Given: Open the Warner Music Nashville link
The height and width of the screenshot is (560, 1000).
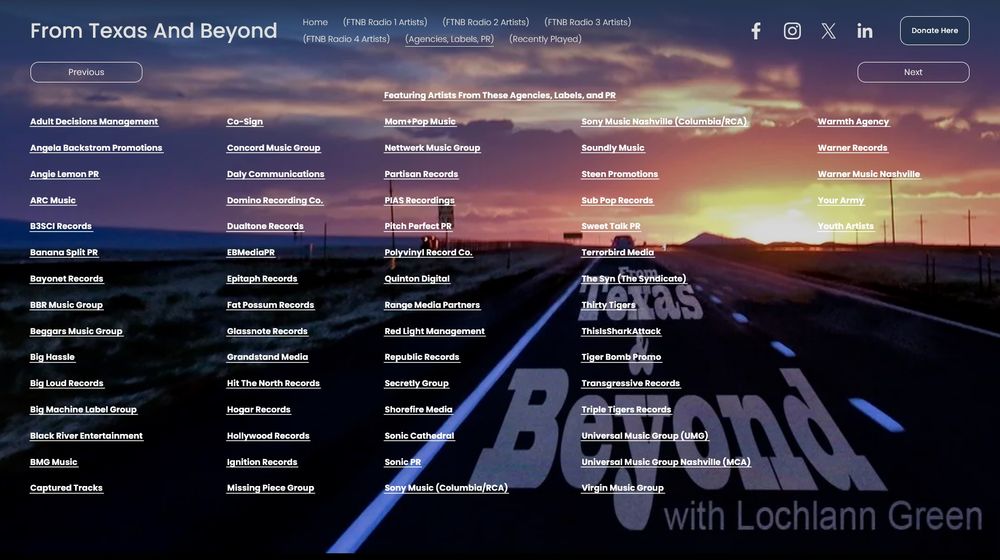Looking at the screenshot, I should point(869,173).
